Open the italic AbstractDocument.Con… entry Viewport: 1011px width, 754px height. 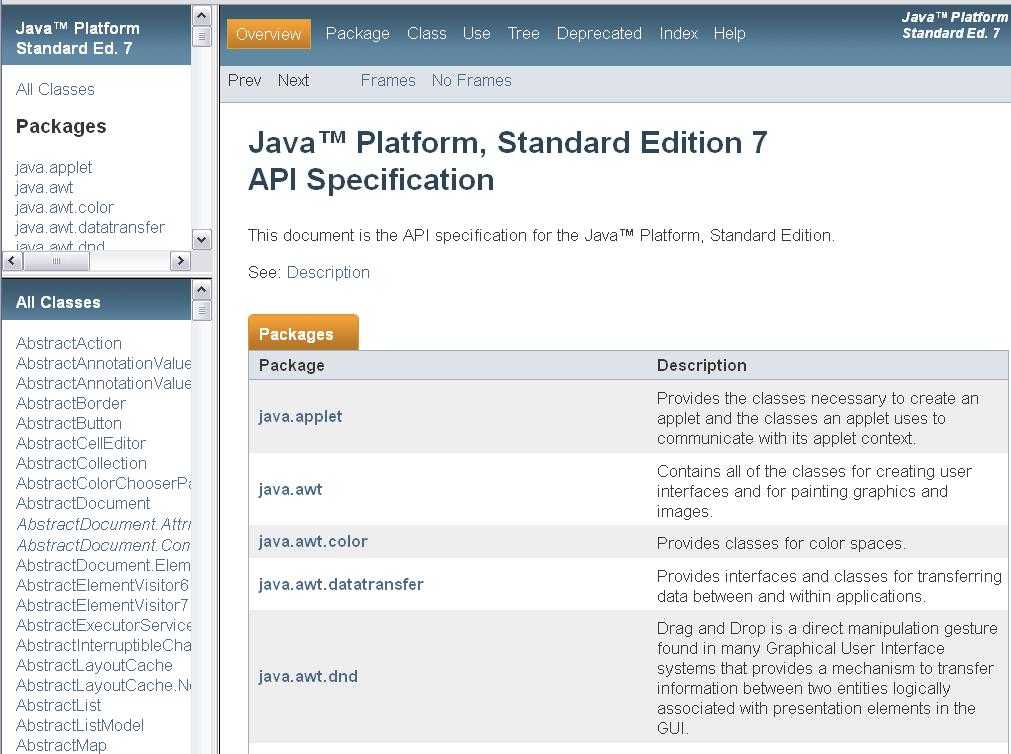click(x=103, y=545)
